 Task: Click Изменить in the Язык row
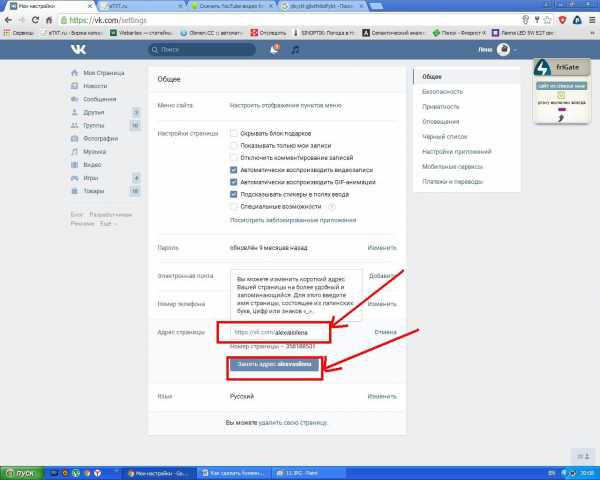pyautogui.click(x=382, y=397)
